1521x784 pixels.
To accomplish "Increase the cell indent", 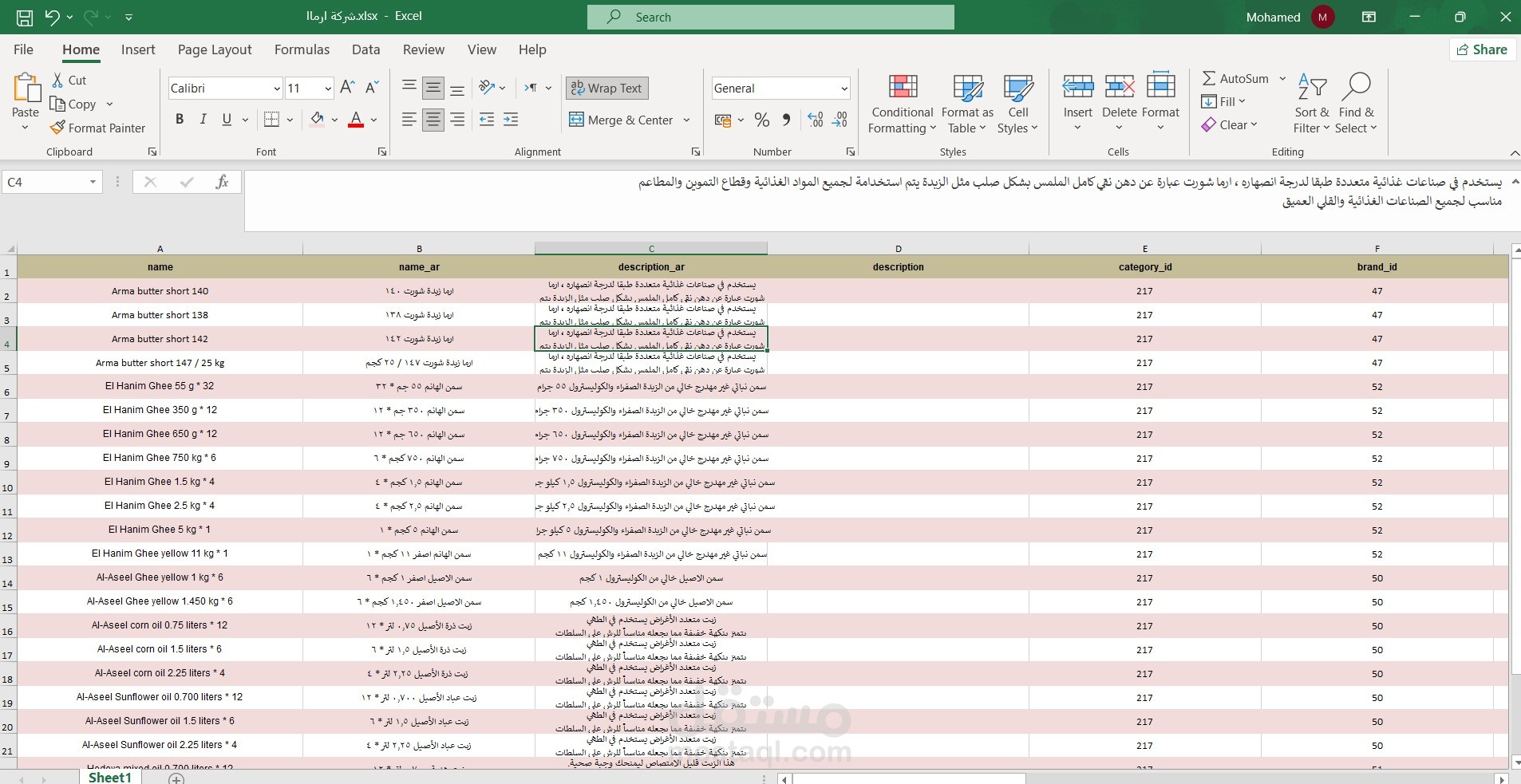I will click(x=511, y=120).
